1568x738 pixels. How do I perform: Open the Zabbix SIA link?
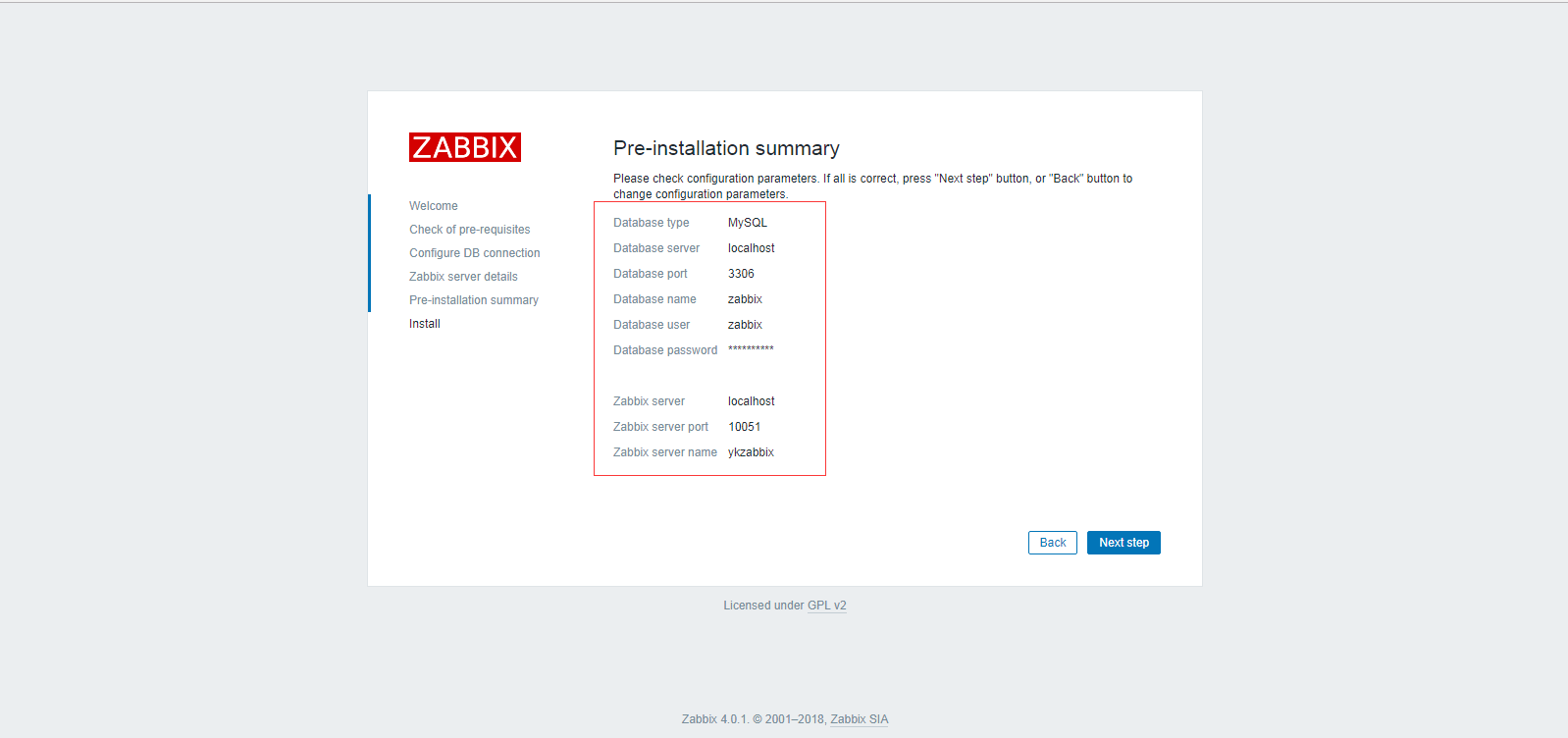click(859, 719)
